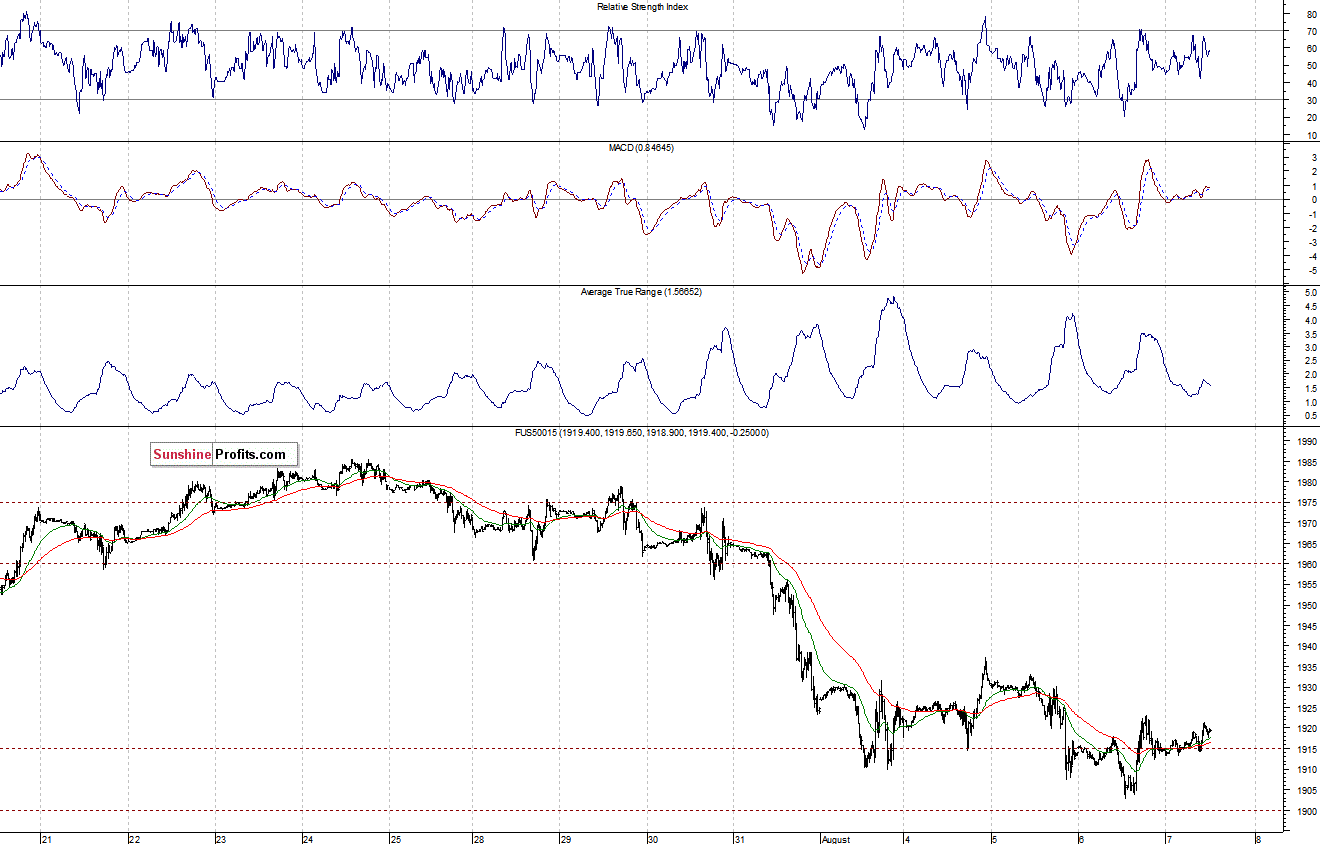The width and height of the screenshot is (1320, 844).
Task: Click the date label 29
Action: (x=566, y=838)
